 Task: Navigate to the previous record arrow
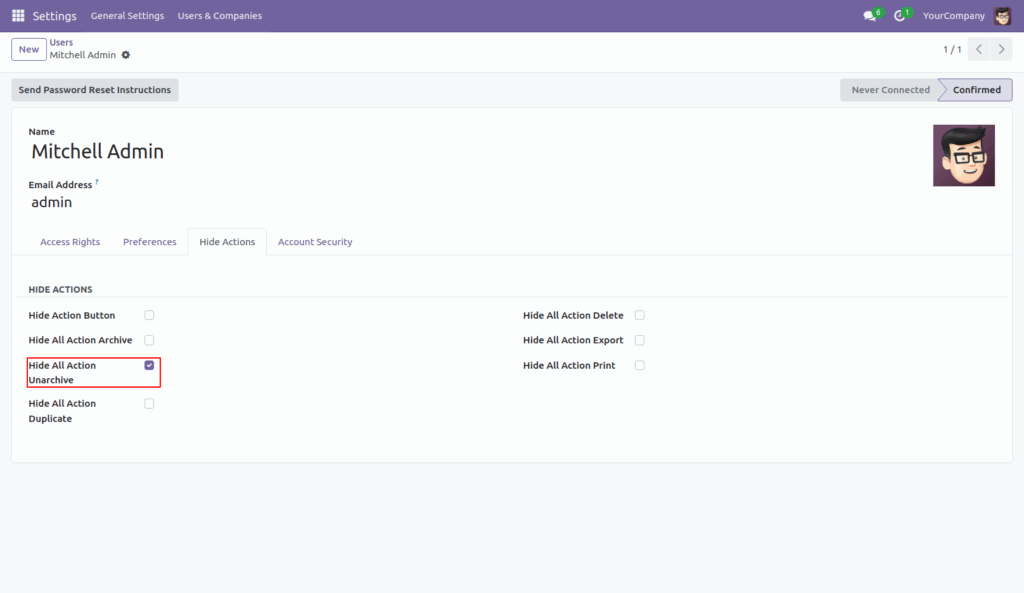tap(978, 48)
